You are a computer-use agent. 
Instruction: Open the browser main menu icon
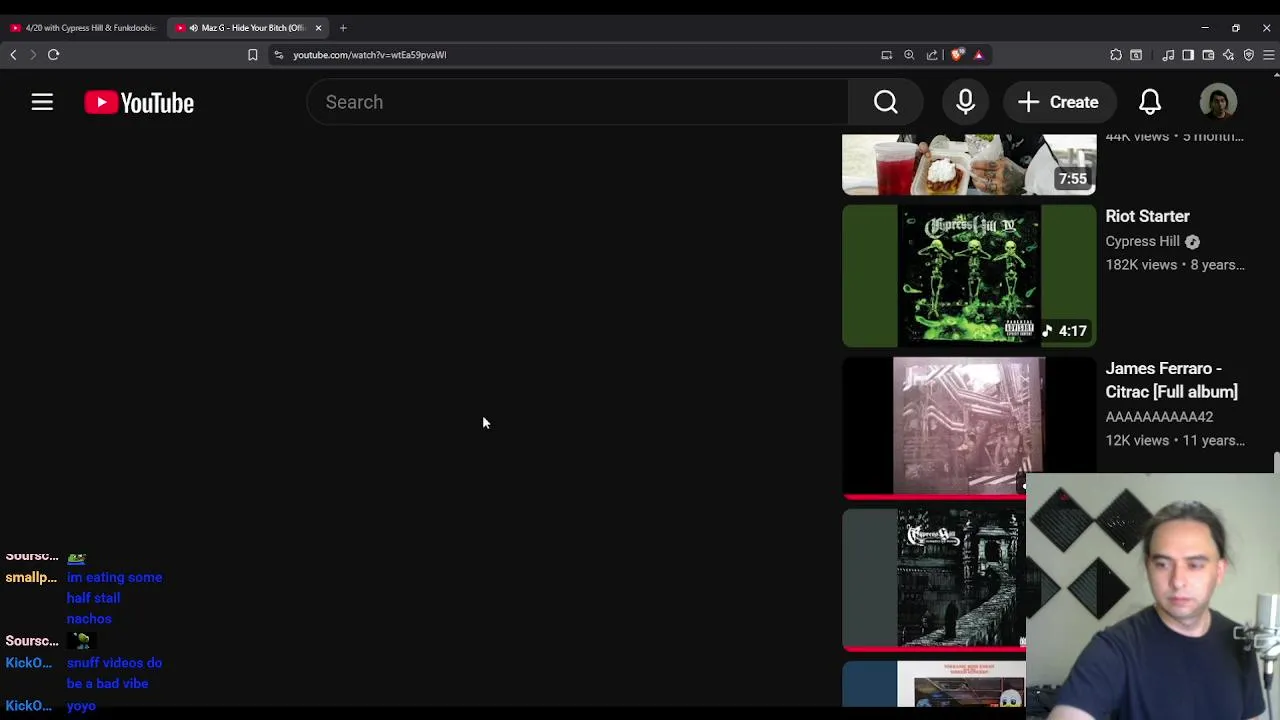coord(1268,55)
